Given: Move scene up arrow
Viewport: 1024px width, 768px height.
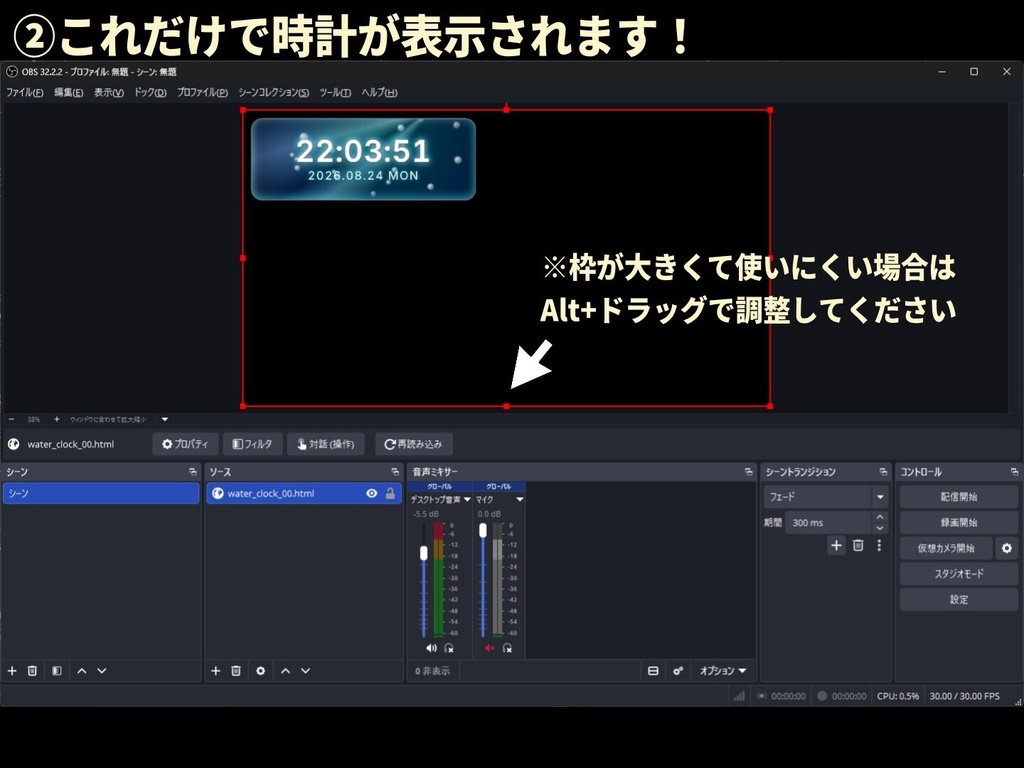Looking at the screenshot, I should click(x=82, y=671).
